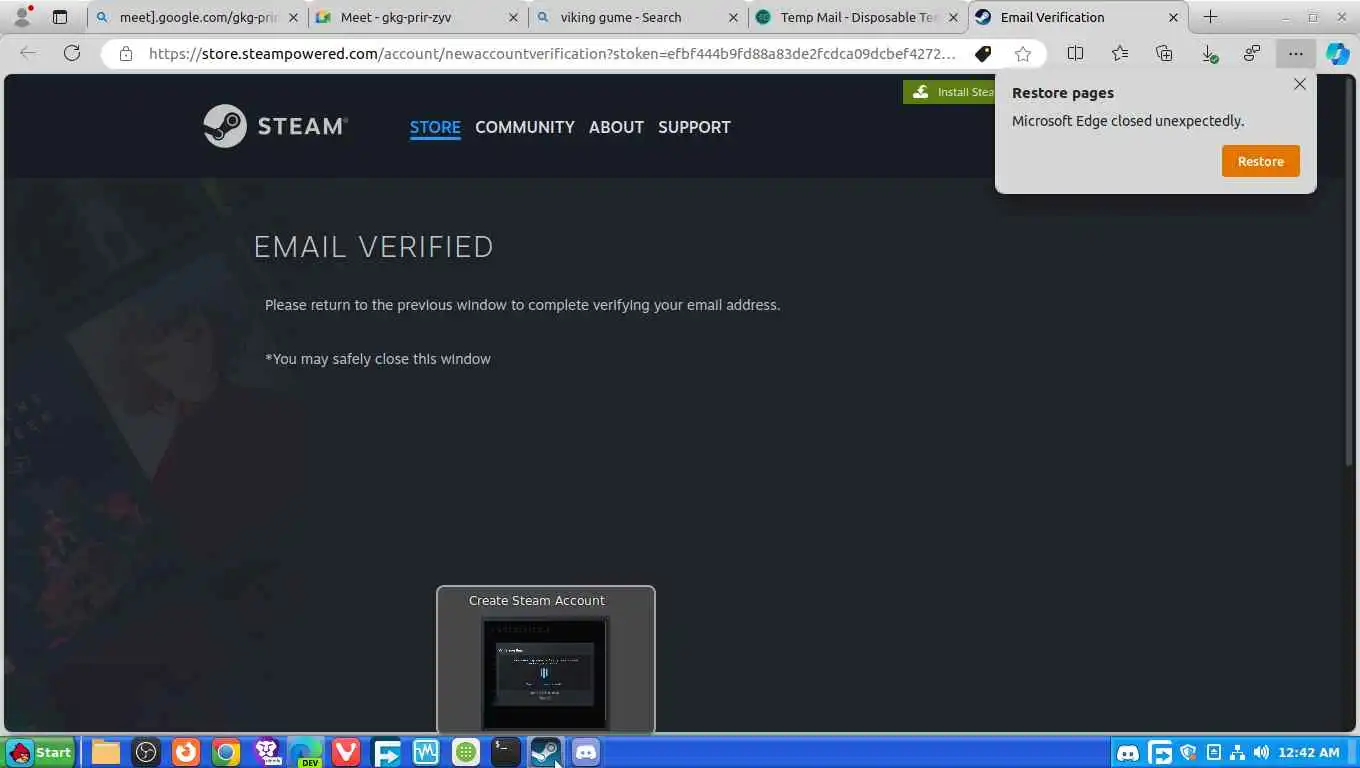Open the shopping price tag icon
Screen dimensions: 1360x768
click(x=983, y=54)
